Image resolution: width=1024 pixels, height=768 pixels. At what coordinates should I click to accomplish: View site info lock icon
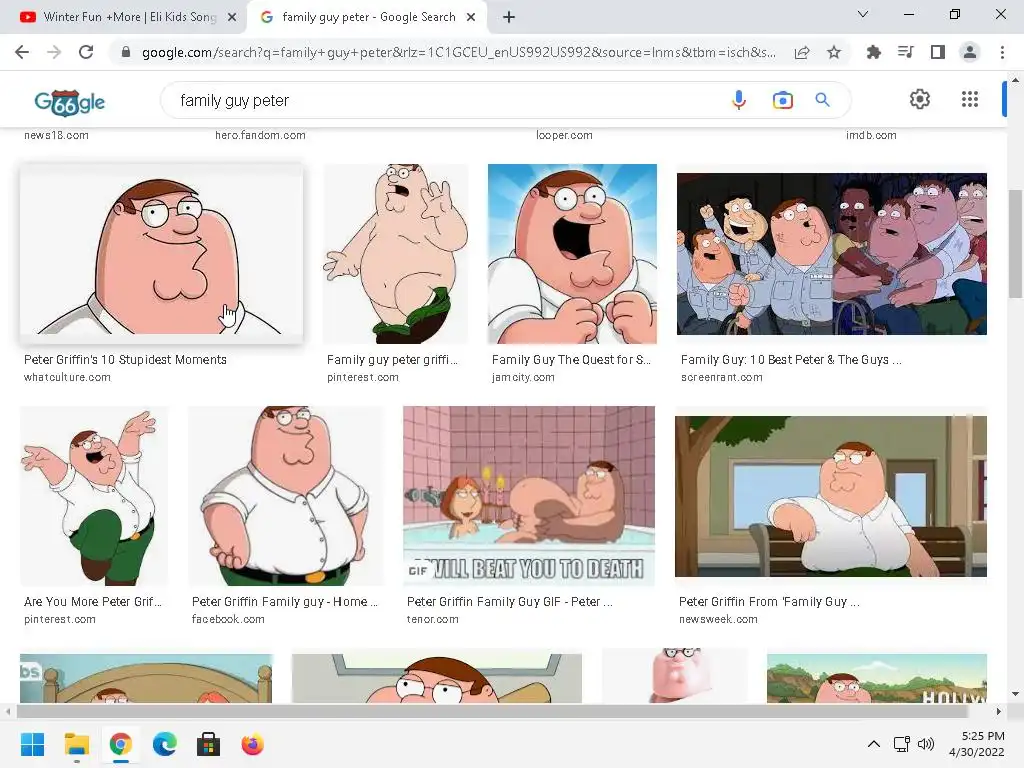pyautogui.click(x=126, y=52)
